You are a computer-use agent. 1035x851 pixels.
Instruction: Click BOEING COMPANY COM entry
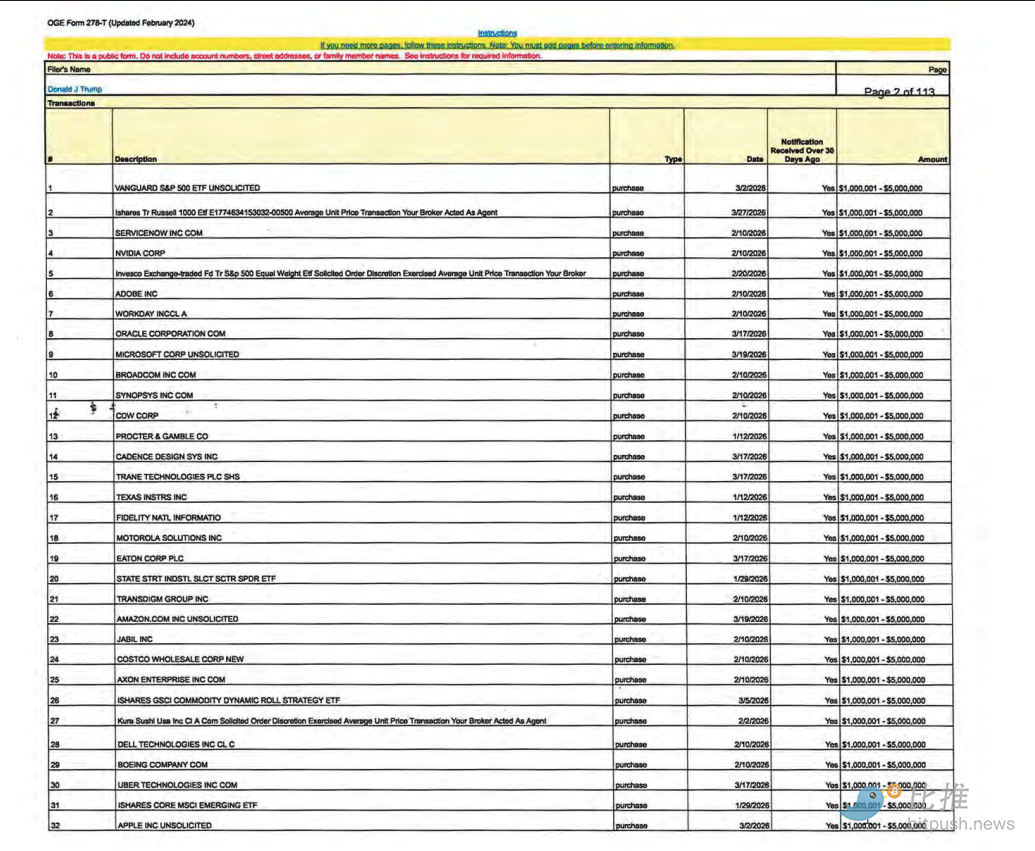pyautogui.click(x=162, y=765)
